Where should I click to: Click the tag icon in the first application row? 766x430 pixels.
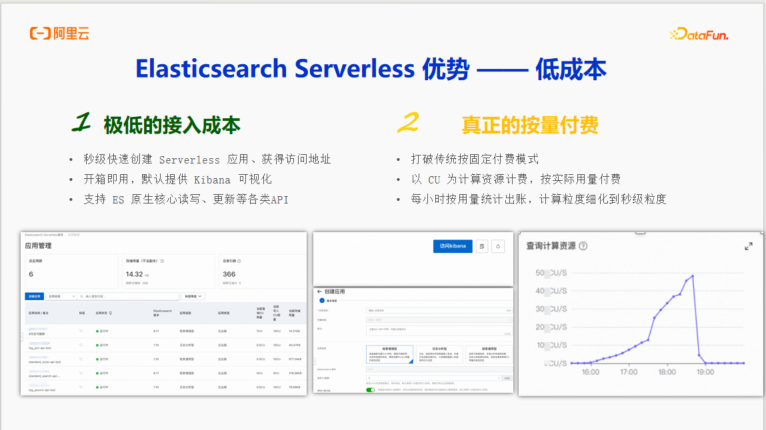point(81,331)
